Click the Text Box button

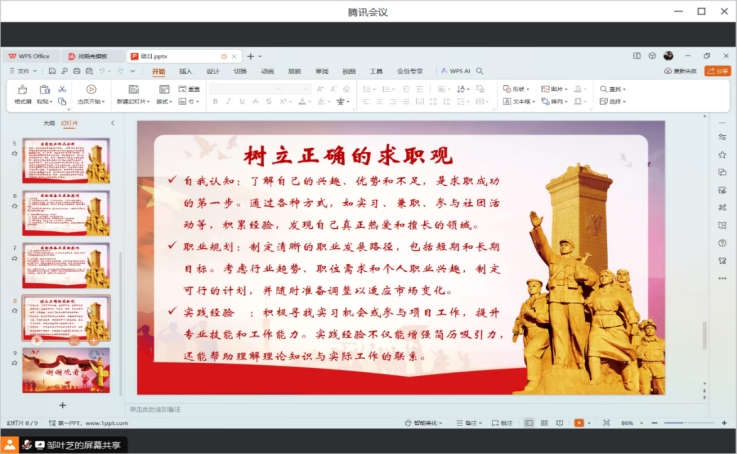[x=518, y=101]
